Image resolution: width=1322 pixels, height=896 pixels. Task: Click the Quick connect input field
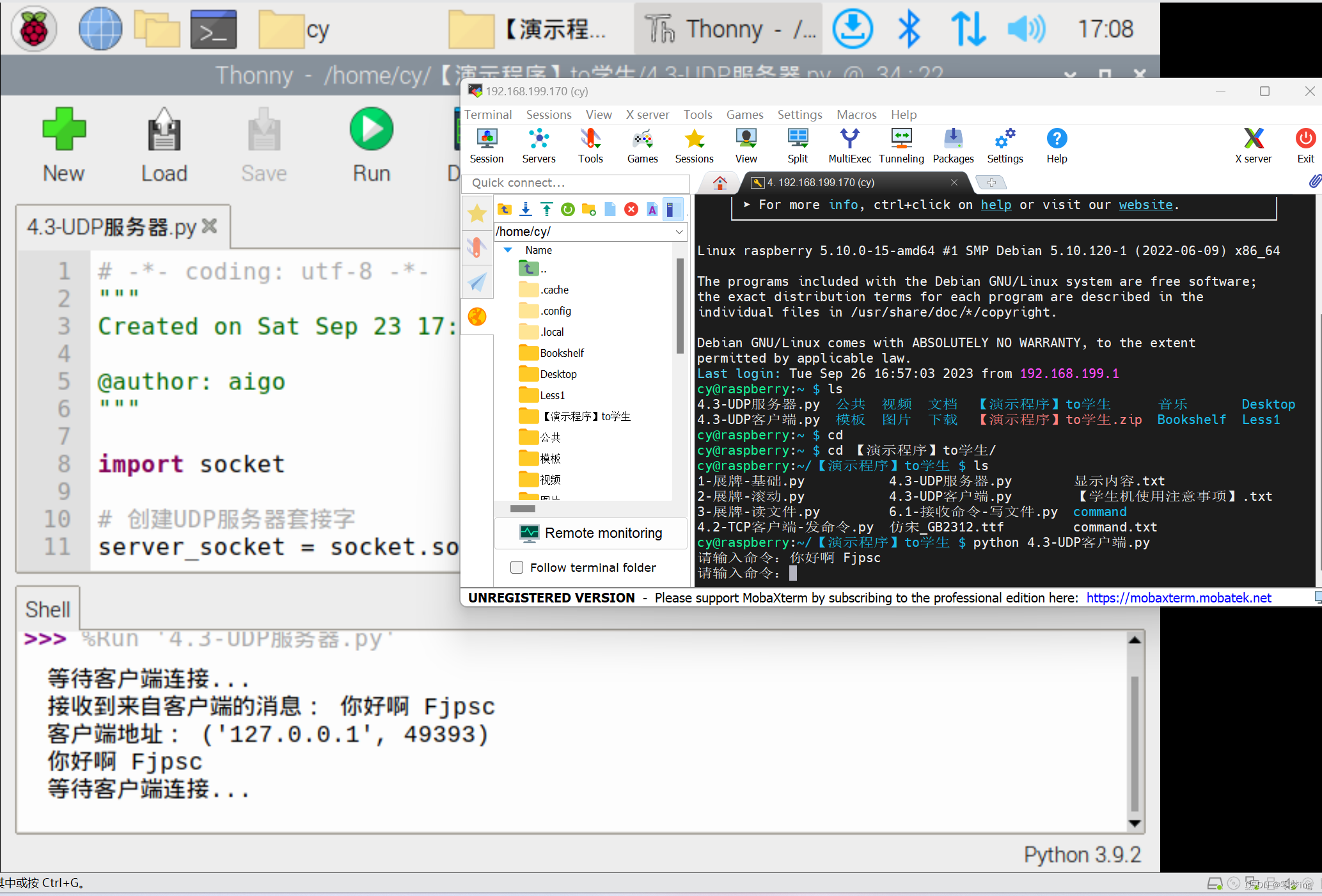tap(576, 183)
